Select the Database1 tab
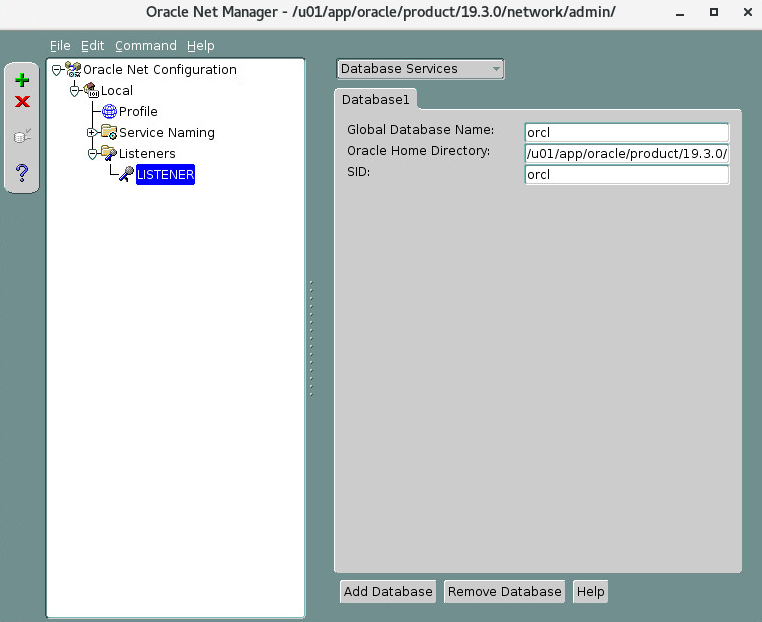Screen dimensions: 762x622 376,100
